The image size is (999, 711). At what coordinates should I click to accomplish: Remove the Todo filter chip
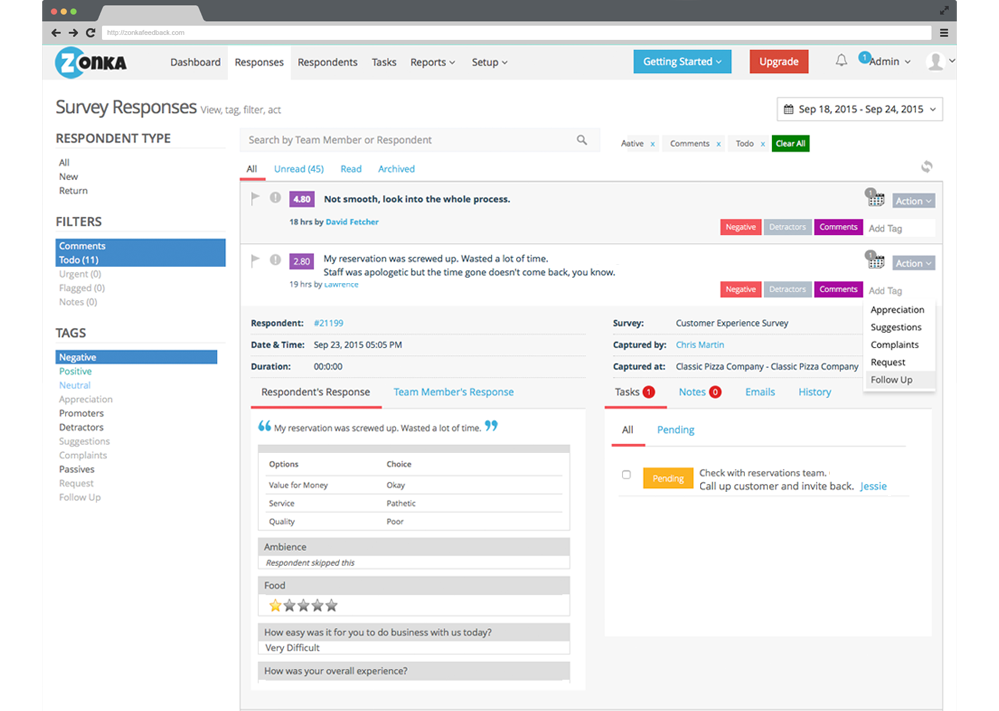tap(763, 144)
